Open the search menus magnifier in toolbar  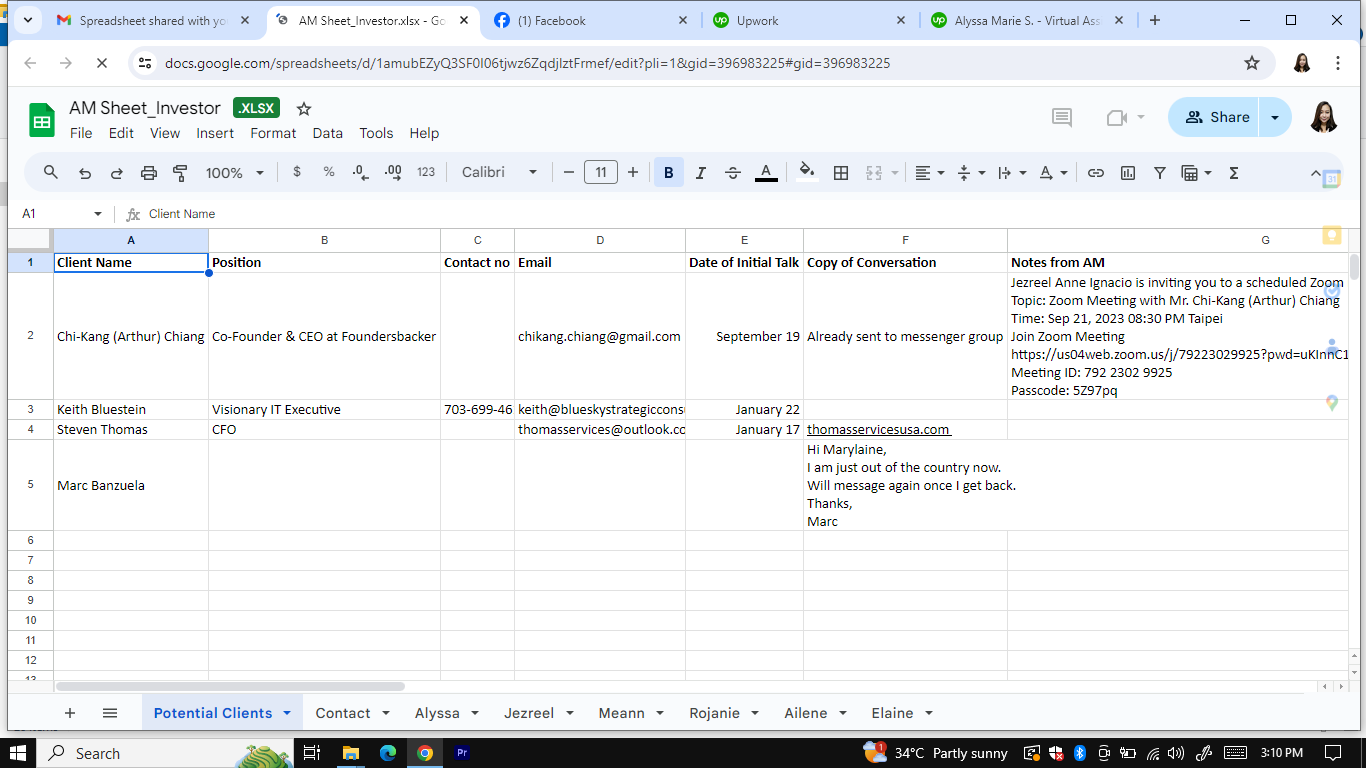coord(51,173)
